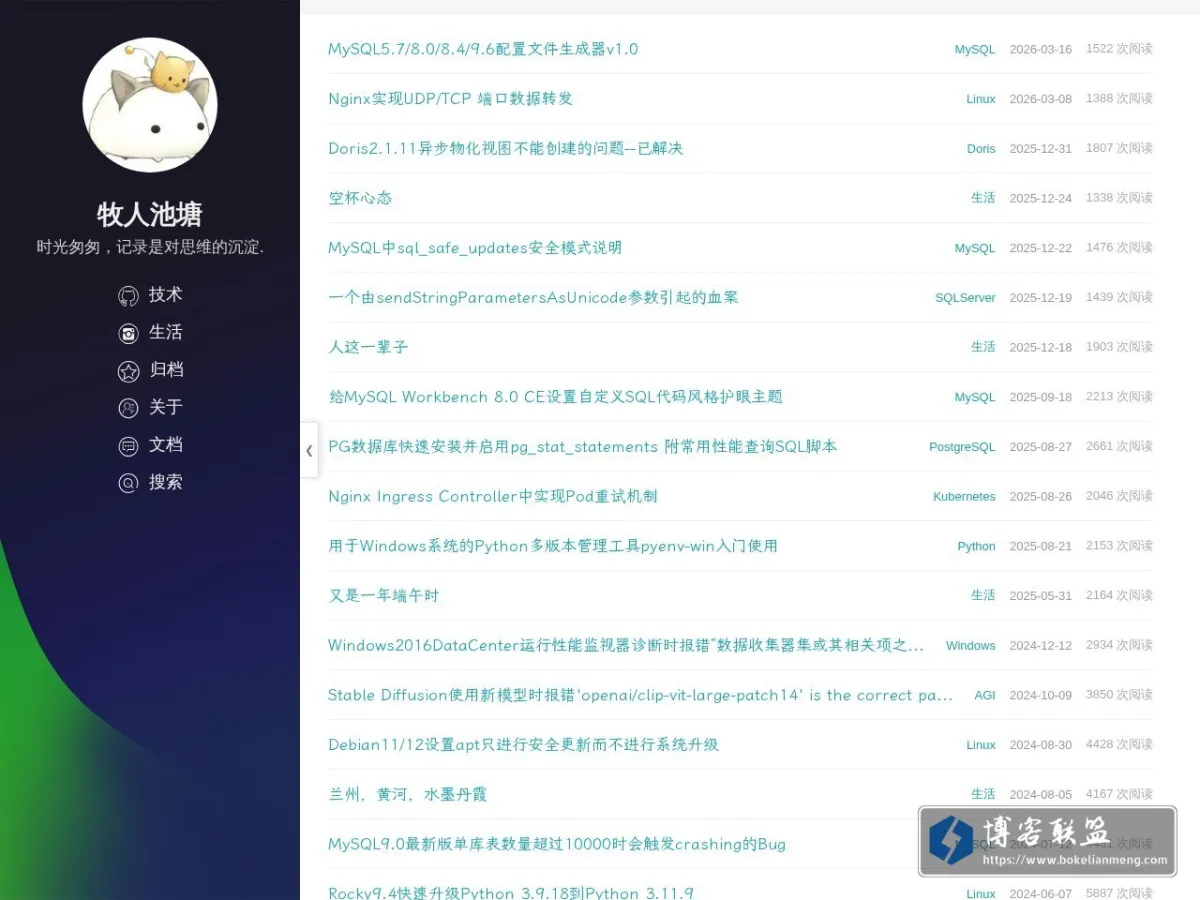Click the Python category tag
This screenshot has height=900, width=1200.
(976, 546)
